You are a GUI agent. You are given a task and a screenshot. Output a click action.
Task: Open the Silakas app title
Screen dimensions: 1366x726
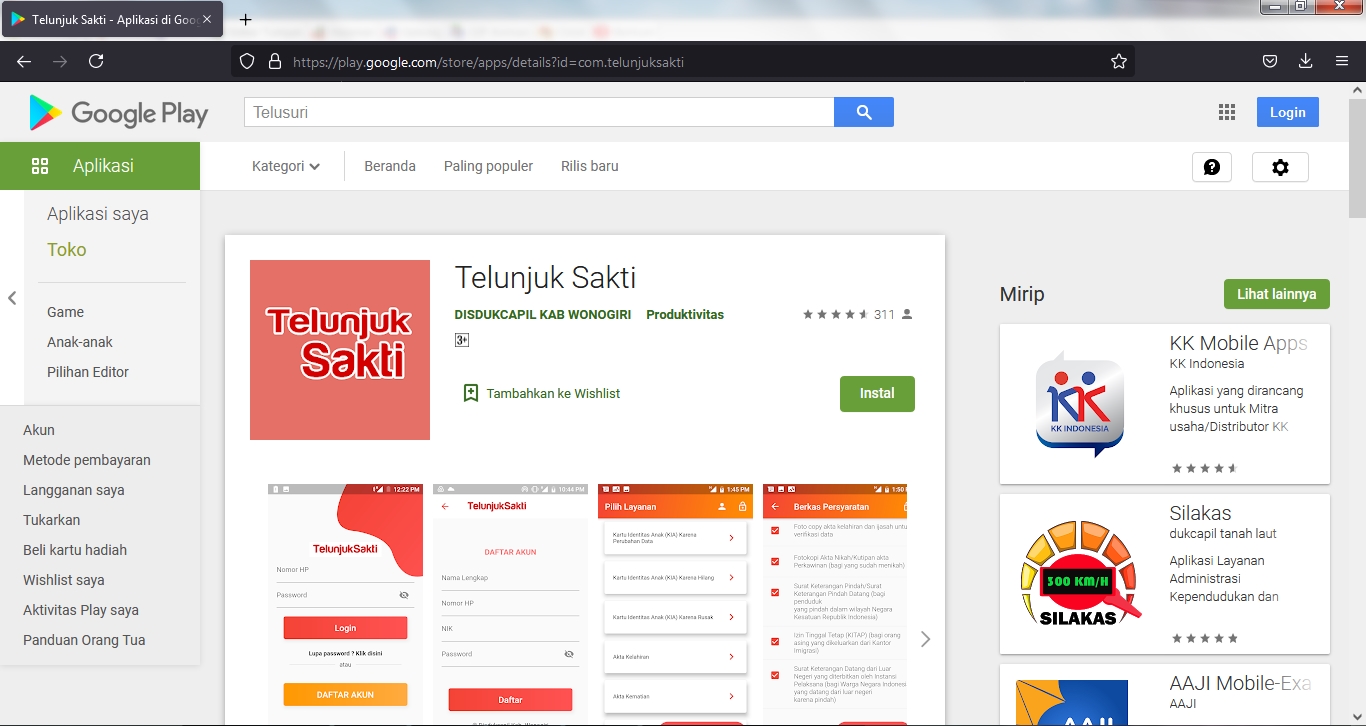pos(1201,513)
